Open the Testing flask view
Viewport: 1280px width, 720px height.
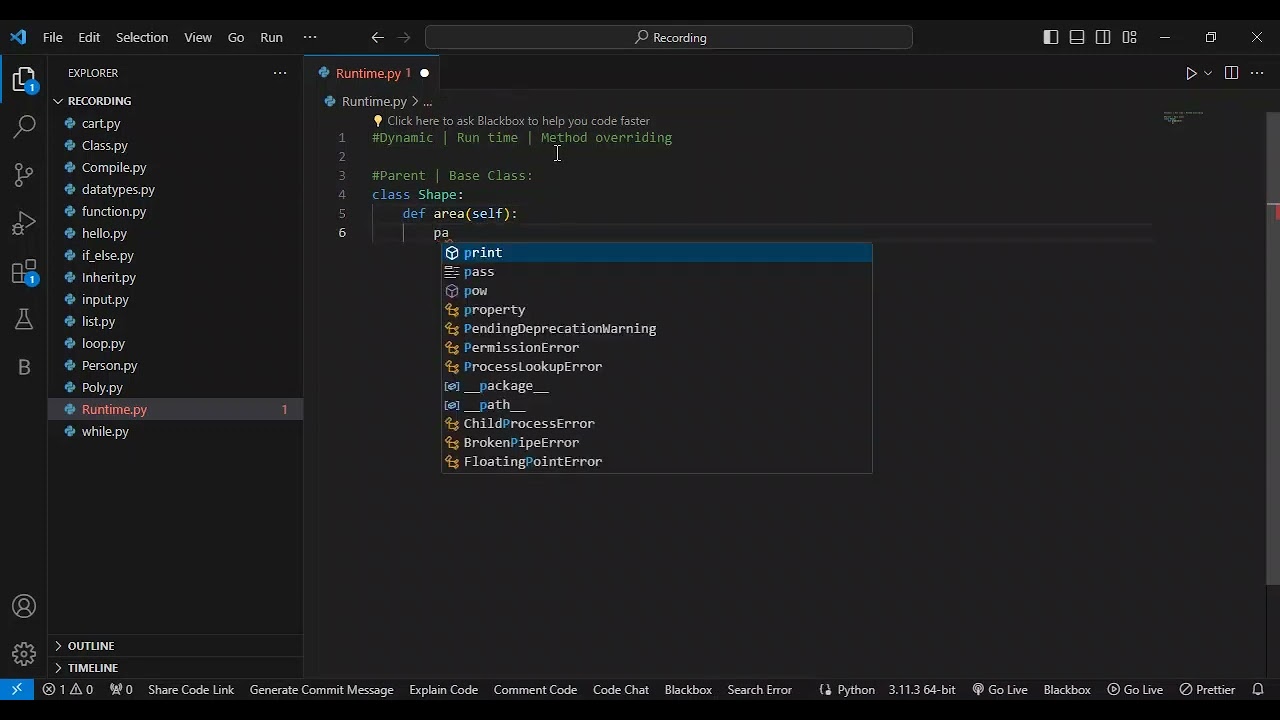click(24, 319)
